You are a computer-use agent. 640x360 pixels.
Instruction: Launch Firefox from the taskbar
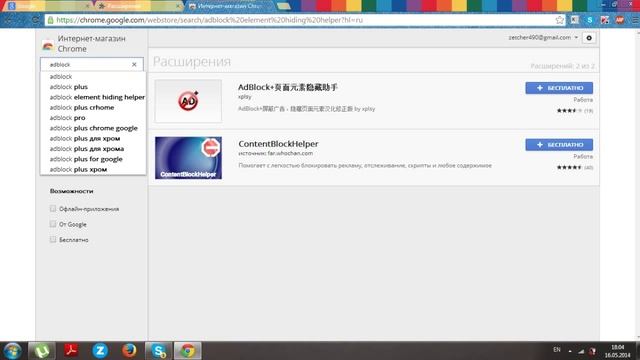point(129,351)
